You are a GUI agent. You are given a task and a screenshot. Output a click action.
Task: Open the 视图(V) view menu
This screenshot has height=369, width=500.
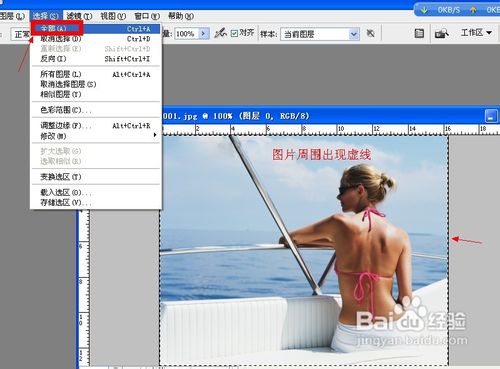113,16
